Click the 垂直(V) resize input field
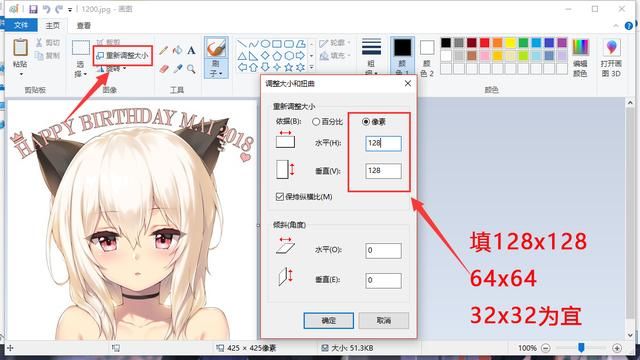 (383, 171)
